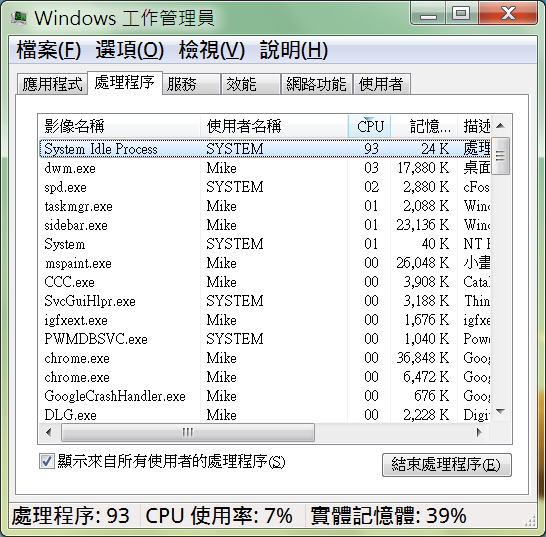The image size is (546, 537).
Task: Open the 說明(H) menu
Action: 294,50
